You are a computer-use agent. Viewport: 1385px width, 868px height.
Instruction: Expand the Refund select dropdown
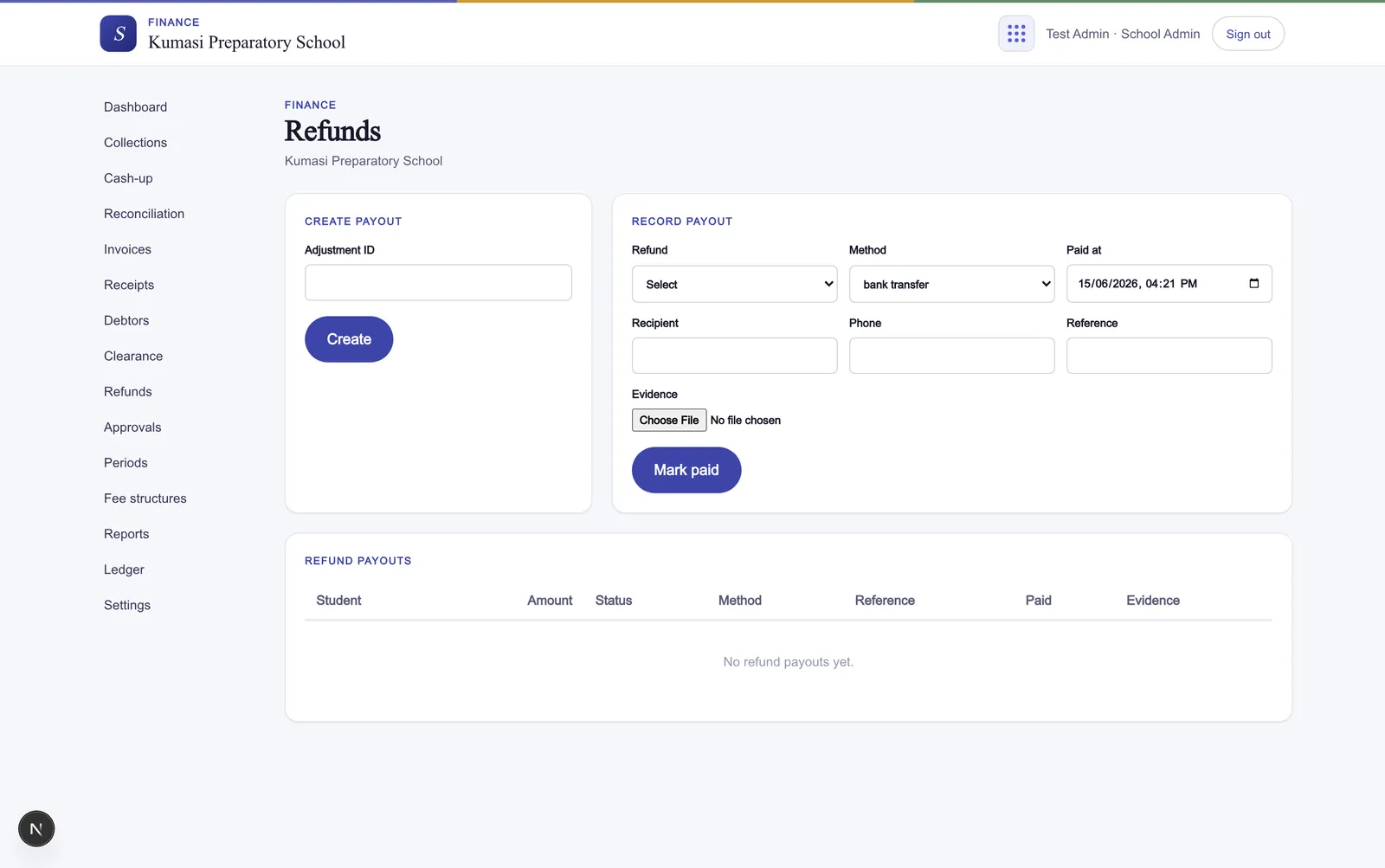734,284
